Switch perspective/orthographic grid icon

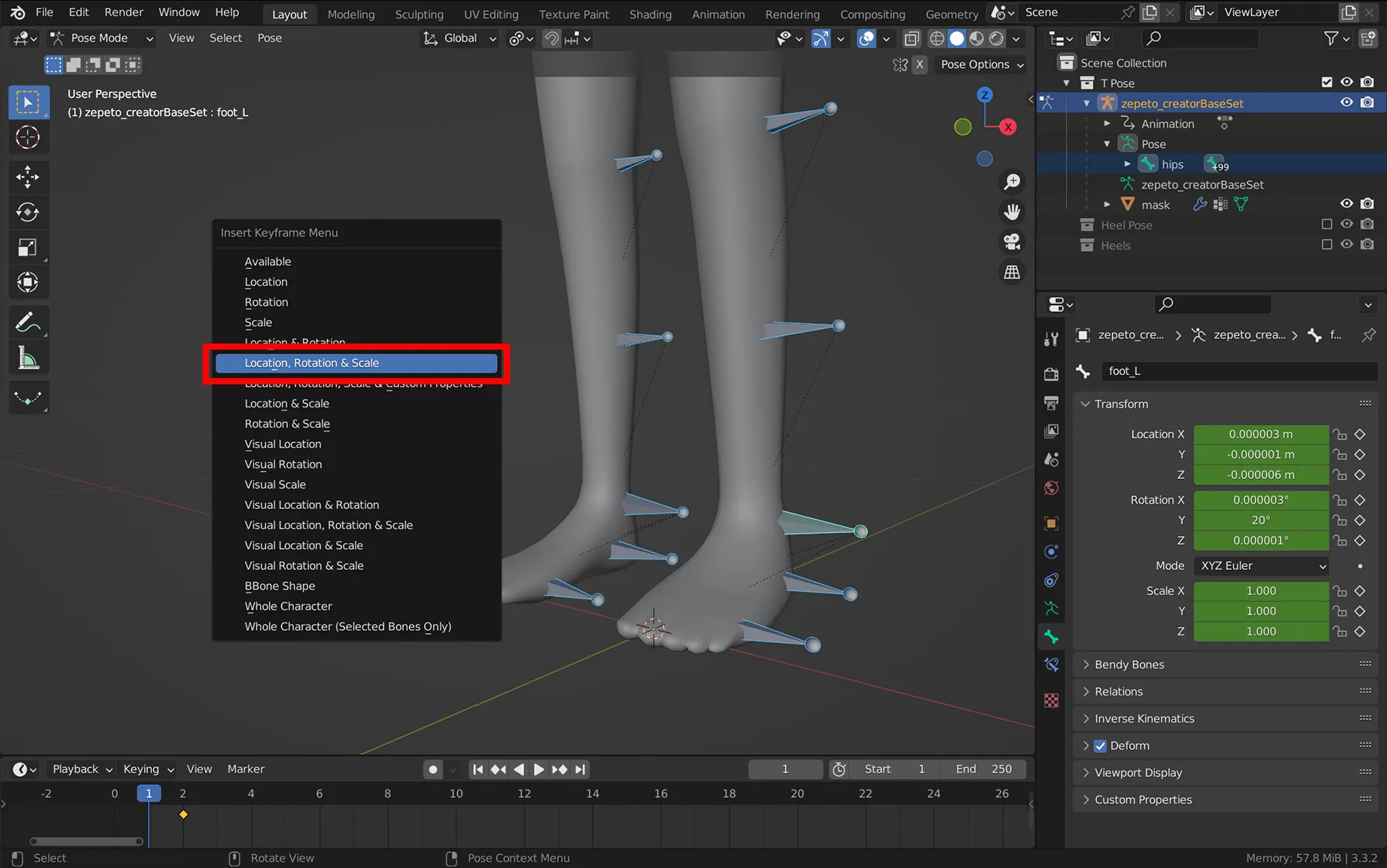(1012, 272)
